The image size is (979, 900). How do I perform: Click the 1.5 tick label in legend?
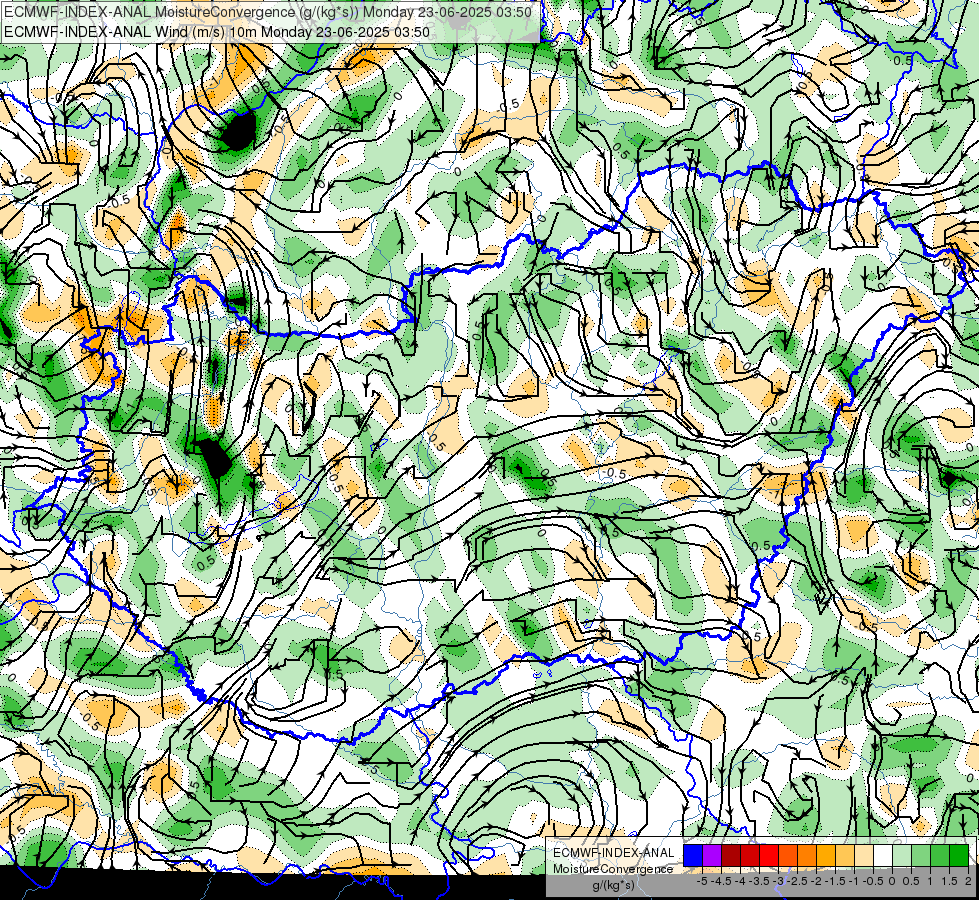pos(950,881)
